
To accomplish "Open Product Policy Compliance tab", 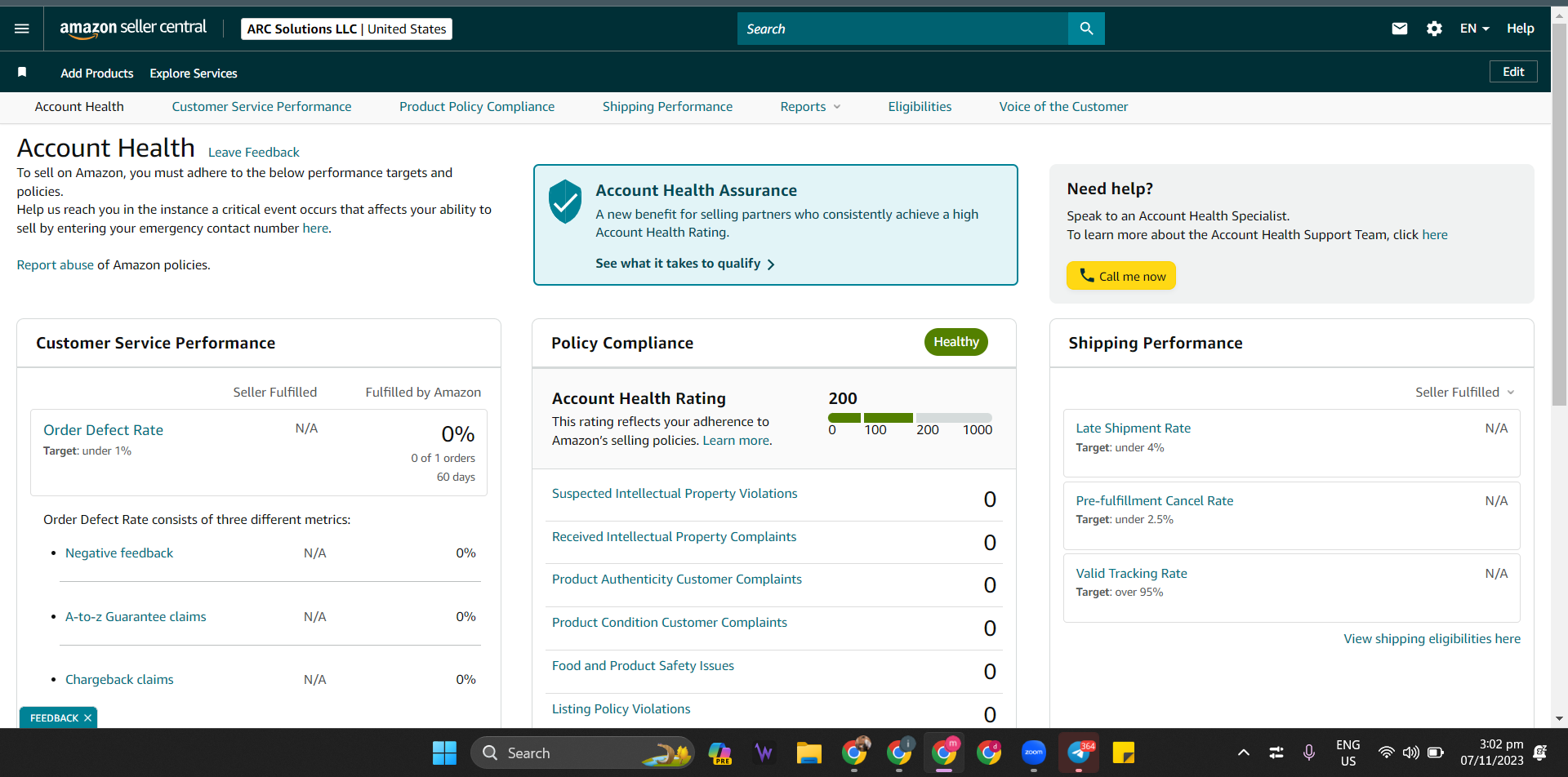I will point(477,107).
